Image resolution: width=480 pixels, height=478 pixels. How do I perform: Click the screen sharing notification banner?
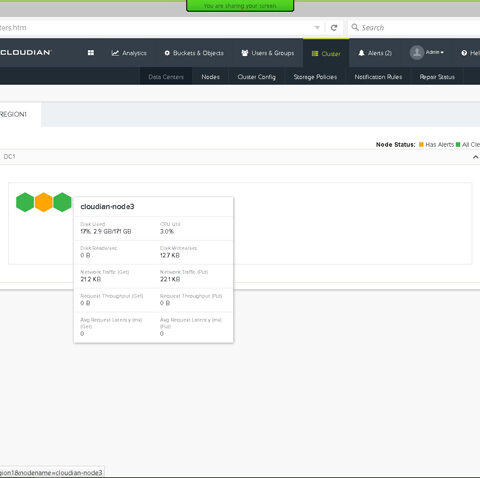click(240, 6)
